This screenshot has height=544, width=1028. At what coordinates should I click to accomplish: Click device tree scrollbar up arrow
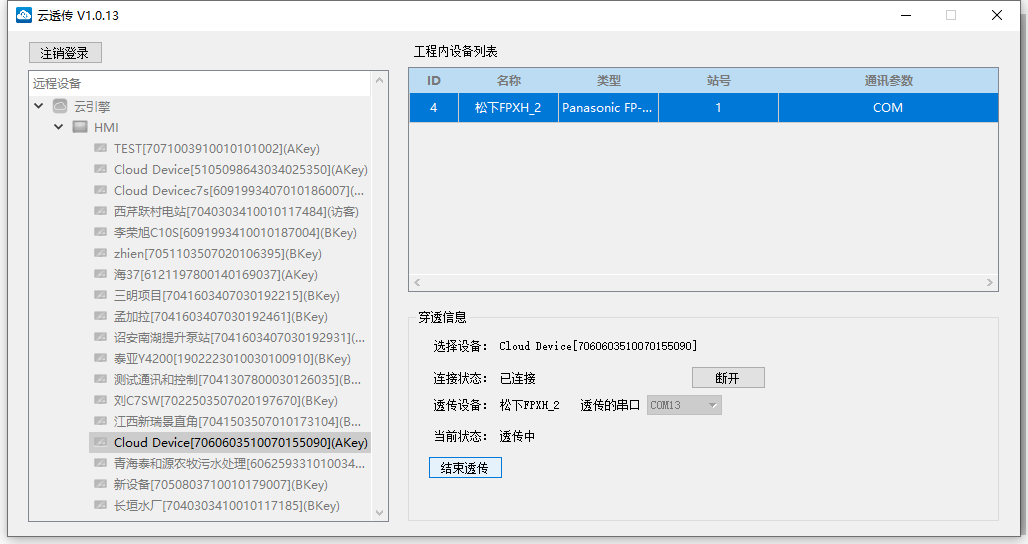(379, 79)
